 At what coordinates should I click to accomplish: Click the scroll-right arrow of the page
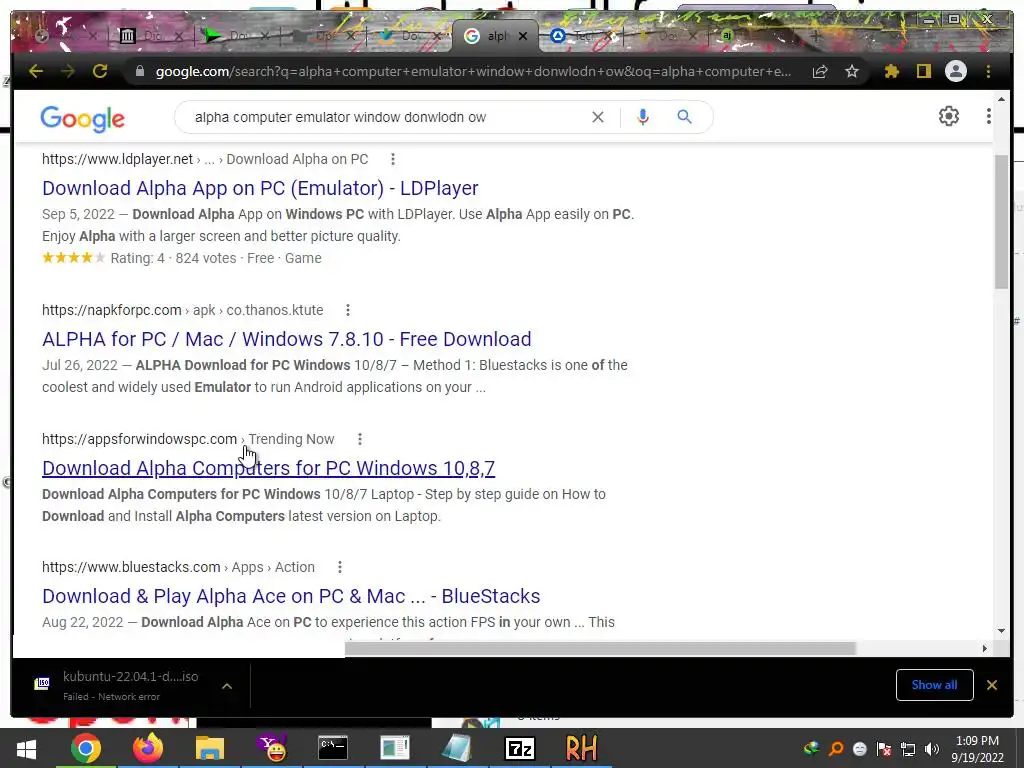pyautogui.click(x=985, y=648)
